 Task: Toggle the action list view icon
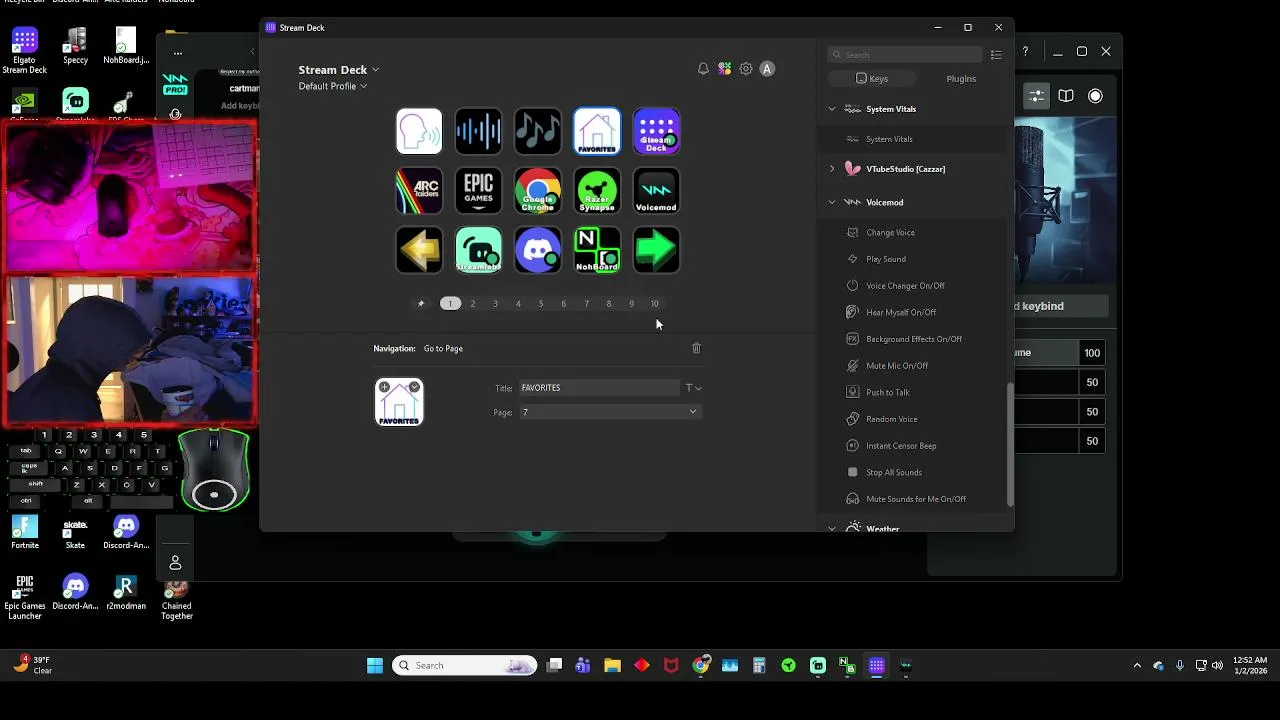(996, 55)
